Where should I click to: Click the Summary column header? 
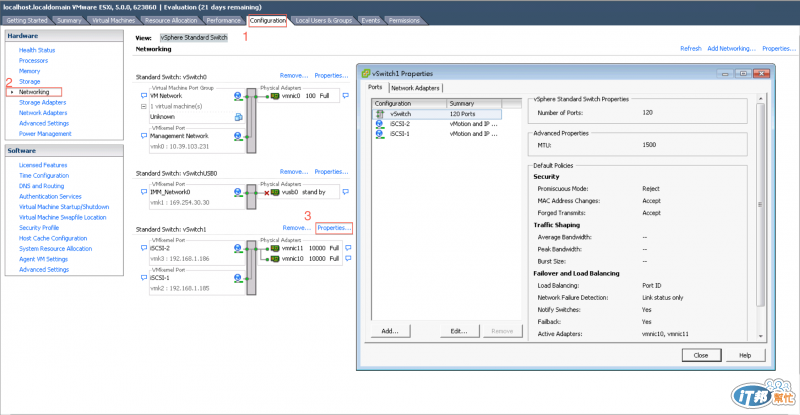(x=474, y=103)
